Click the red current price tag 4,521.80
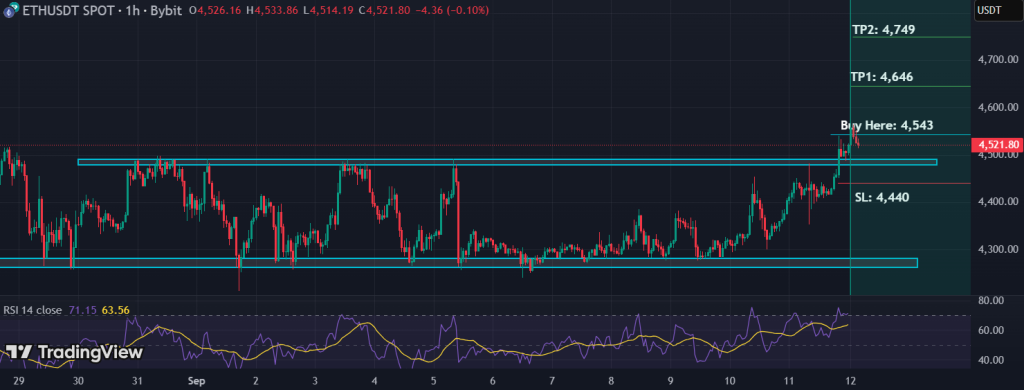Image resolution: width=1024 pixels, height=390 pixels. pyautogui.click(x=997, y=144)
